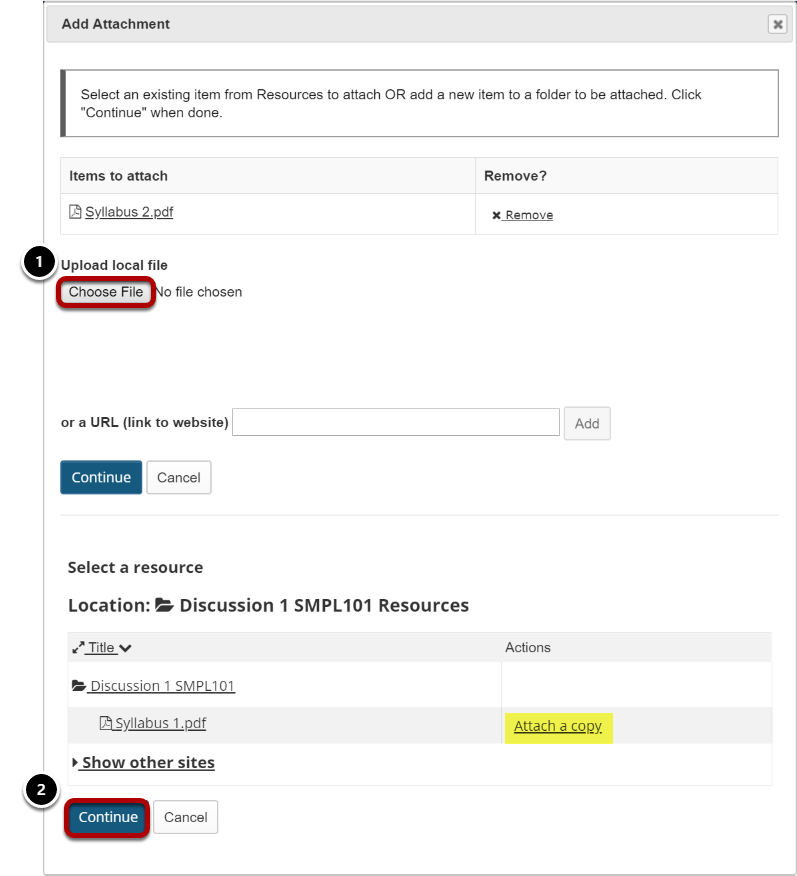Attach a copy of Syllabus 1.pdf

click(x=558, y=726)
